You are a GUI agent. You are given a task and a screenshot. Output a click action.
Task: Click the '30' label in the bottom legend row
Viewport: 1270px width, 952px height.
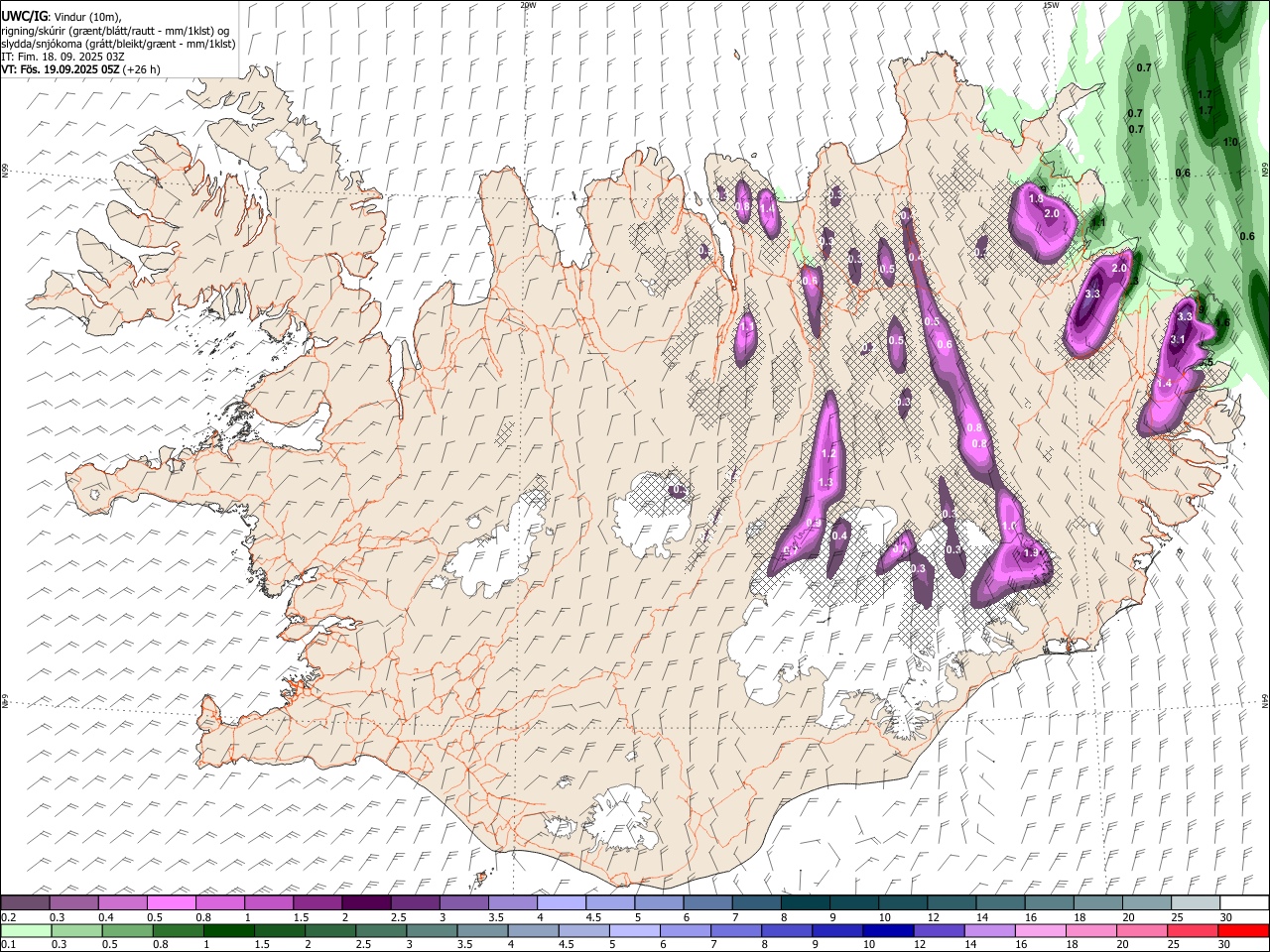pyautogui.click(x=1224, y=944)
